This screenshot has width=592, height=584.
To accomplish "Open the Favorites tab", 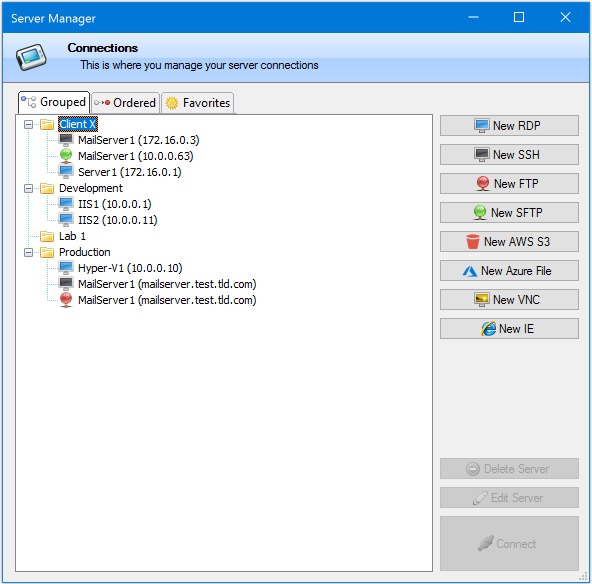I will [x=198, y=103].
